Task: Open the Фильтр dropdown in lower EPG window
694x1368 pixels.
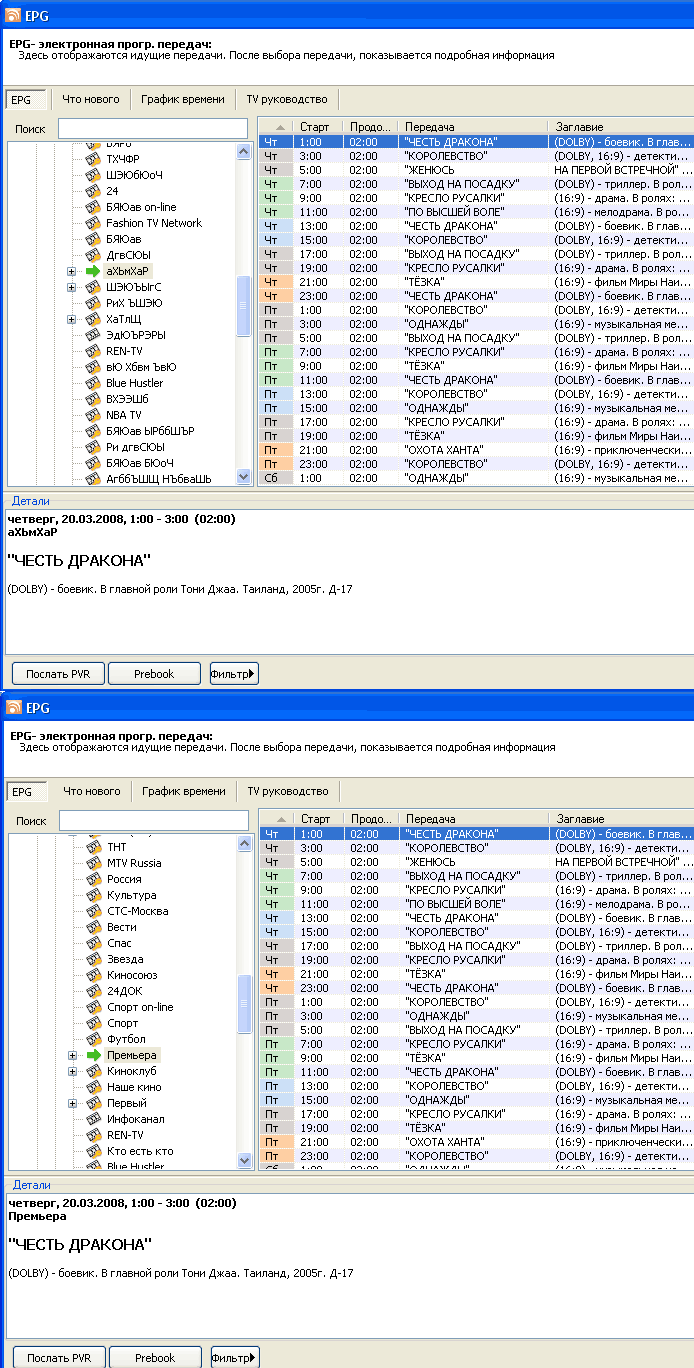Action: [x=235, y=1358]
